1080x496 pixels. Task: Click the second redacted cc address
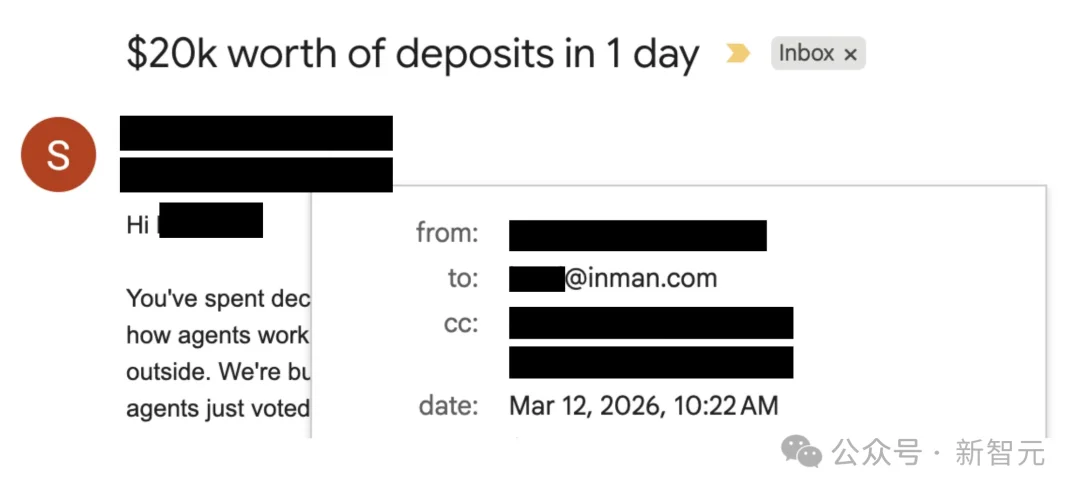[650, 362]
